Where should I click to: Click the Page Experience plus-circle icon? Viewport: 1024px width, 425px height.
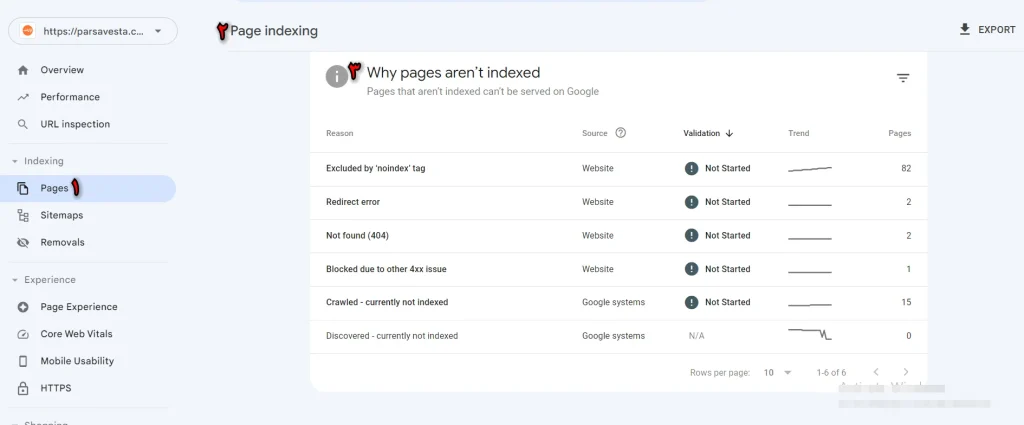click(23, 307)
